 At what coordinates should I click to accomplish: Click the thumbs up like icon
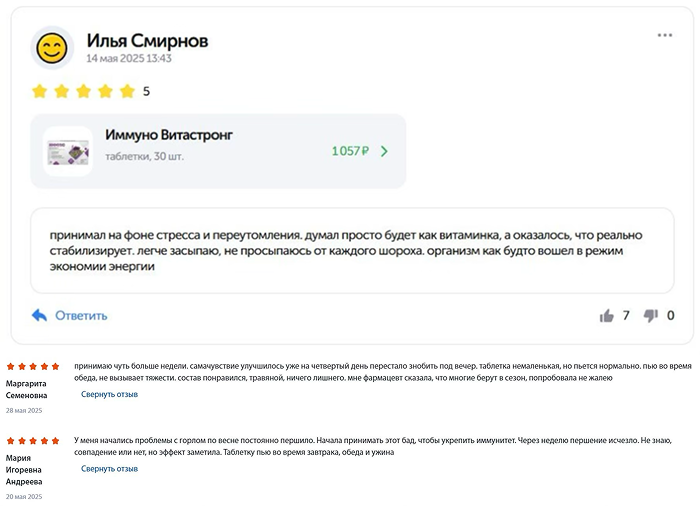point(607,316)
